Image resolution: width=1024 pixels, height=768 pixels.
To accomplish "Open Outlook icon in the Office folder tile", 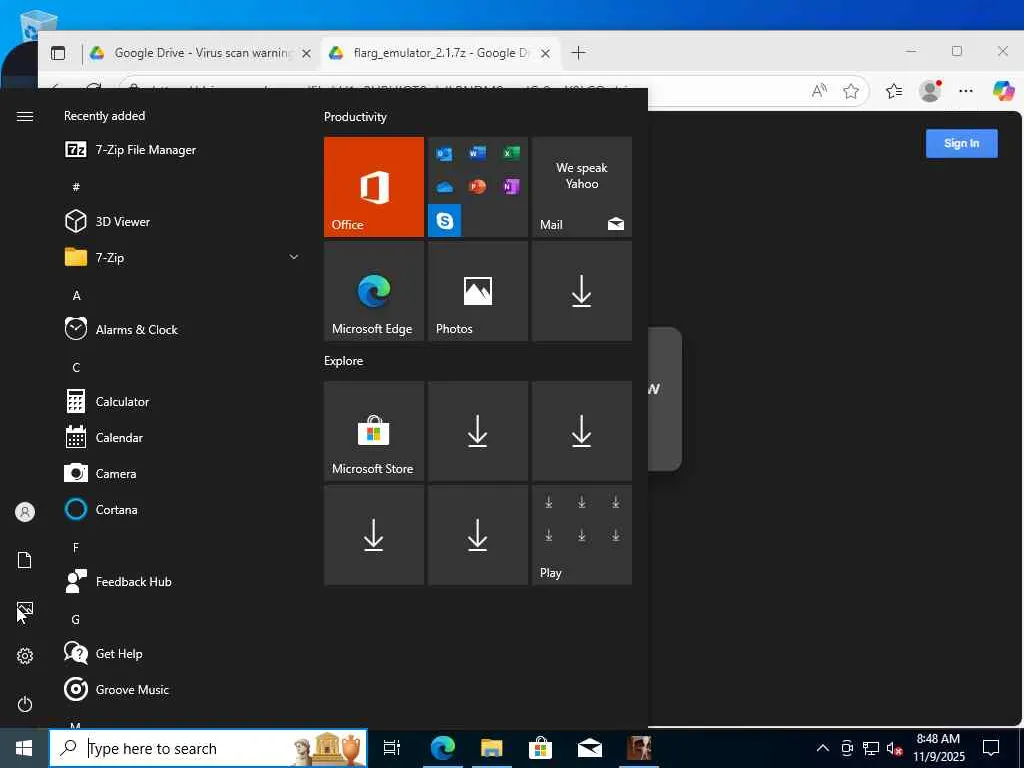I will [445, 153].
